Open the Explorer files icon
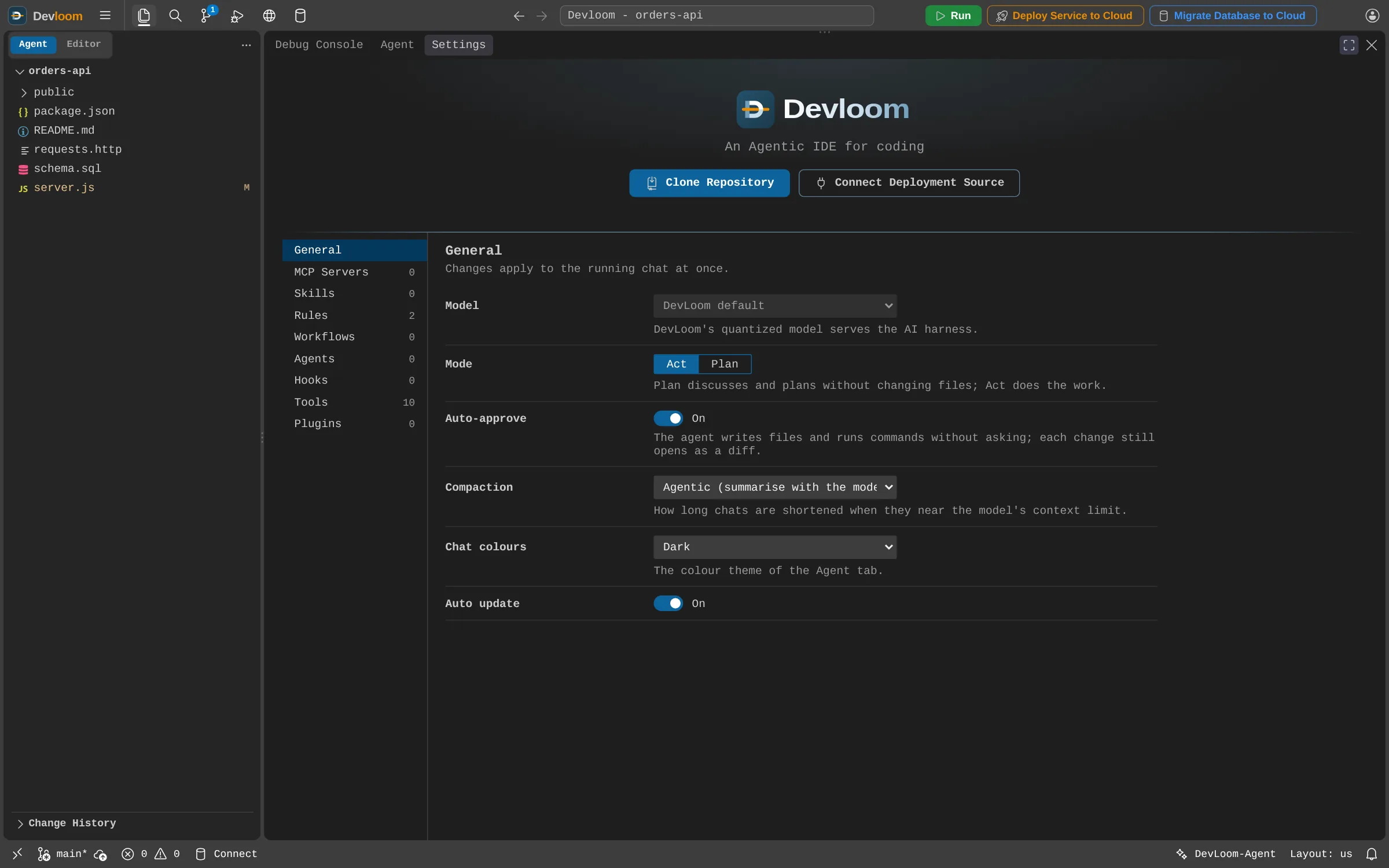The image size is (1389, 868). pos(144,16)
